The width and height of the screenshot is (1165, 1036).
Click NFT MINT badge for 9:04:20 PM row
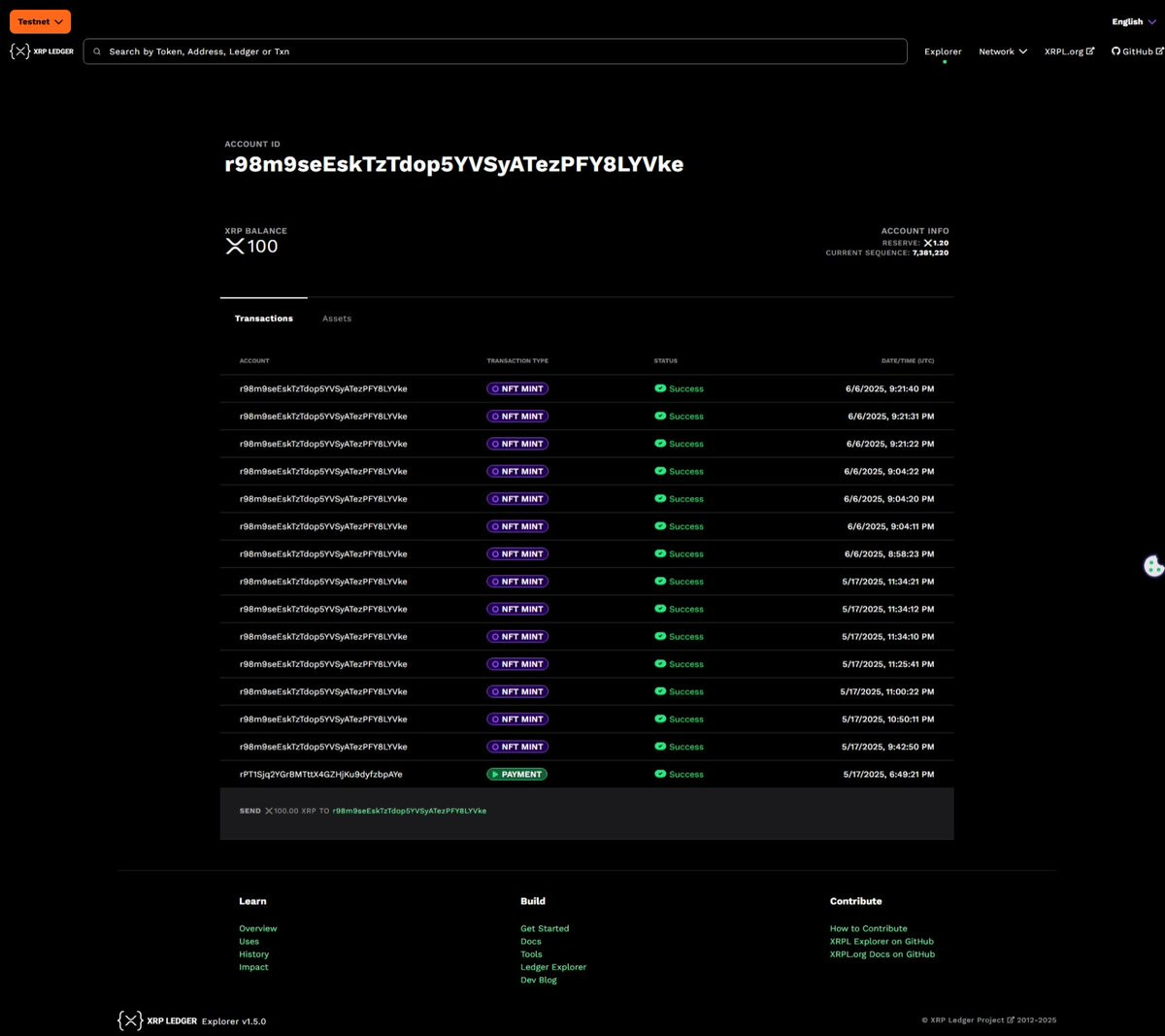tap(517, 499)
